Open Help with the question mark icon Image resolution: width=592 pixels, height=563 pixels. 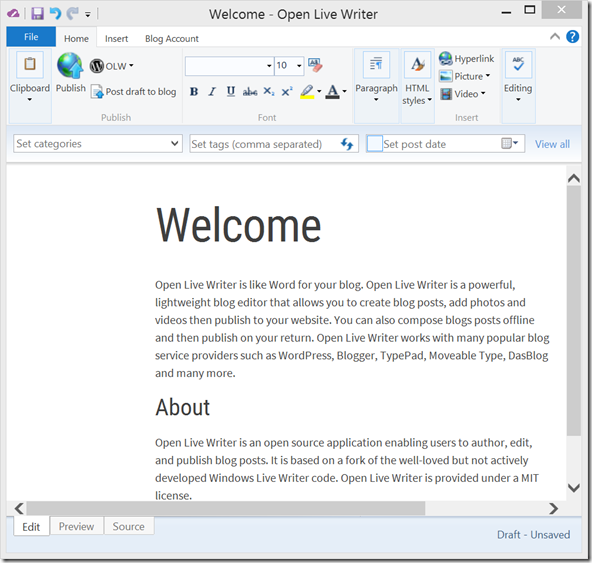[572, 37]
